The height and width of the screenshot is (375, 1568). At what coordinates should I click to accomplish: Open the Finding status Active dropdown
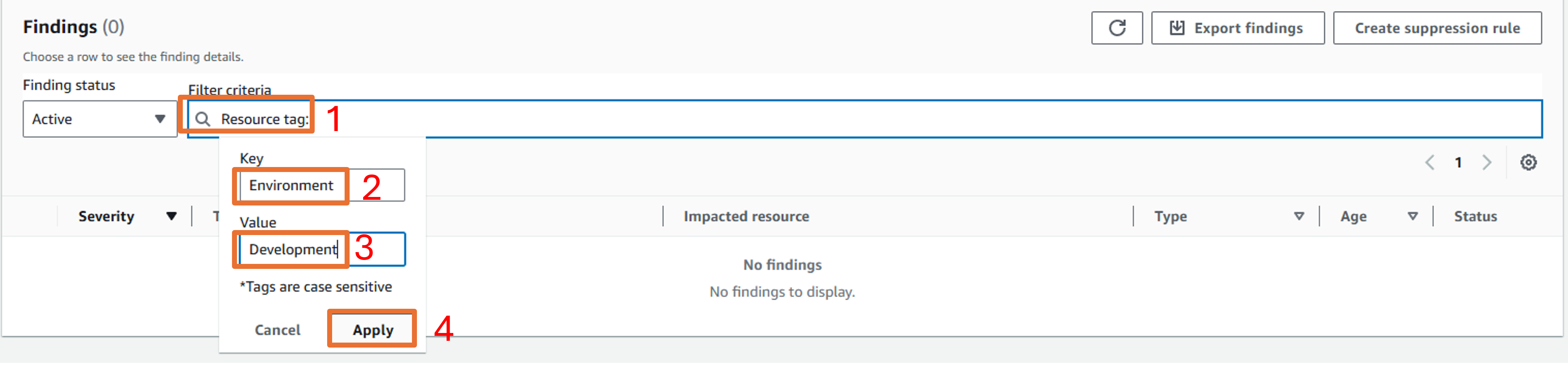[100, 119]
